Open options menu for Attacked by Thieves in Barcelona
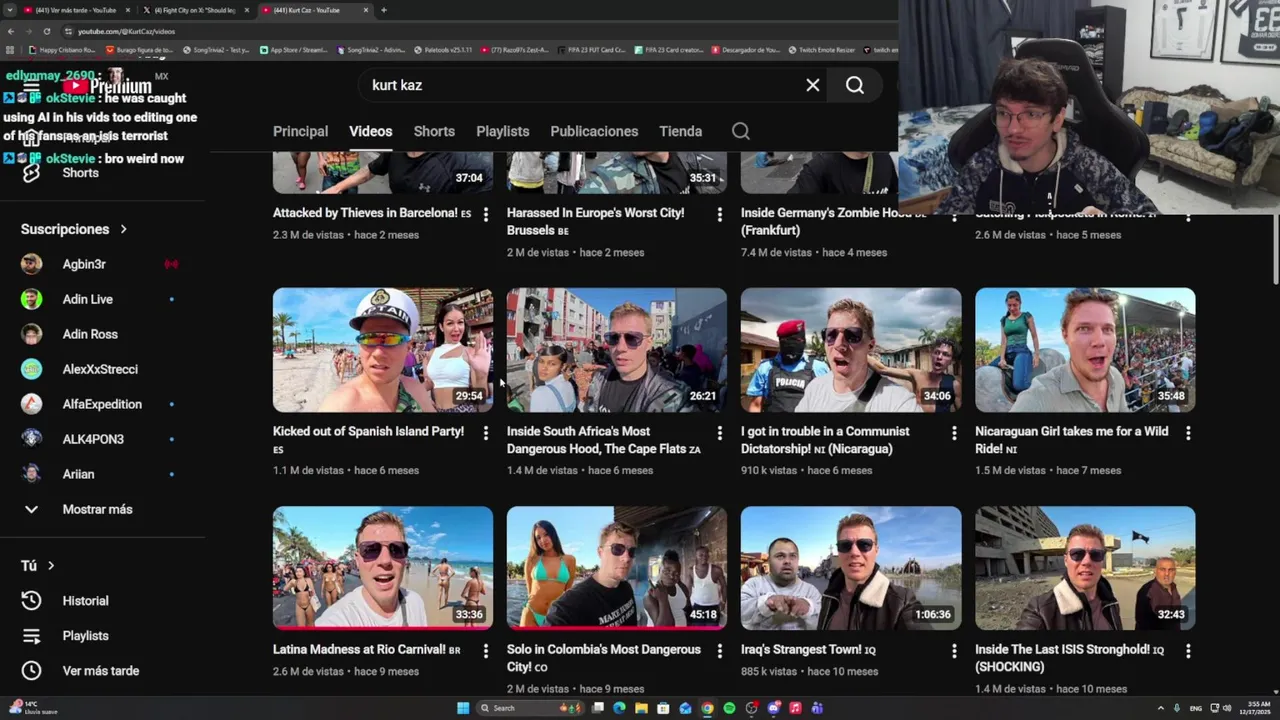 [486, 214]
